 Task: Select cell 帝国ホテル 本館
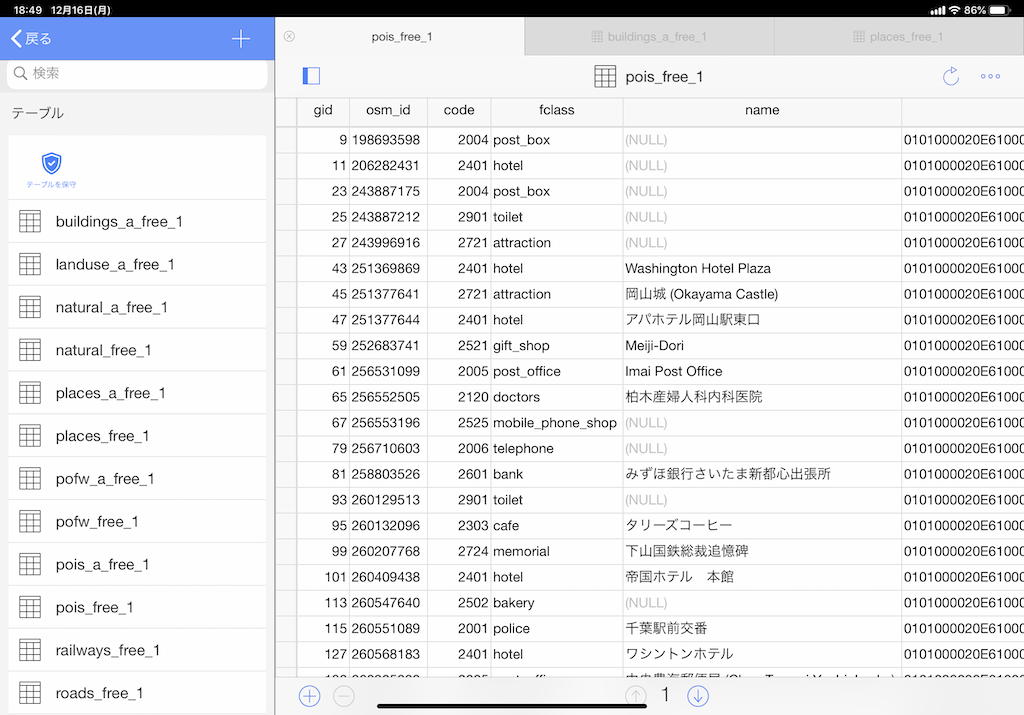pyautogui.click(x=762, y=577)
